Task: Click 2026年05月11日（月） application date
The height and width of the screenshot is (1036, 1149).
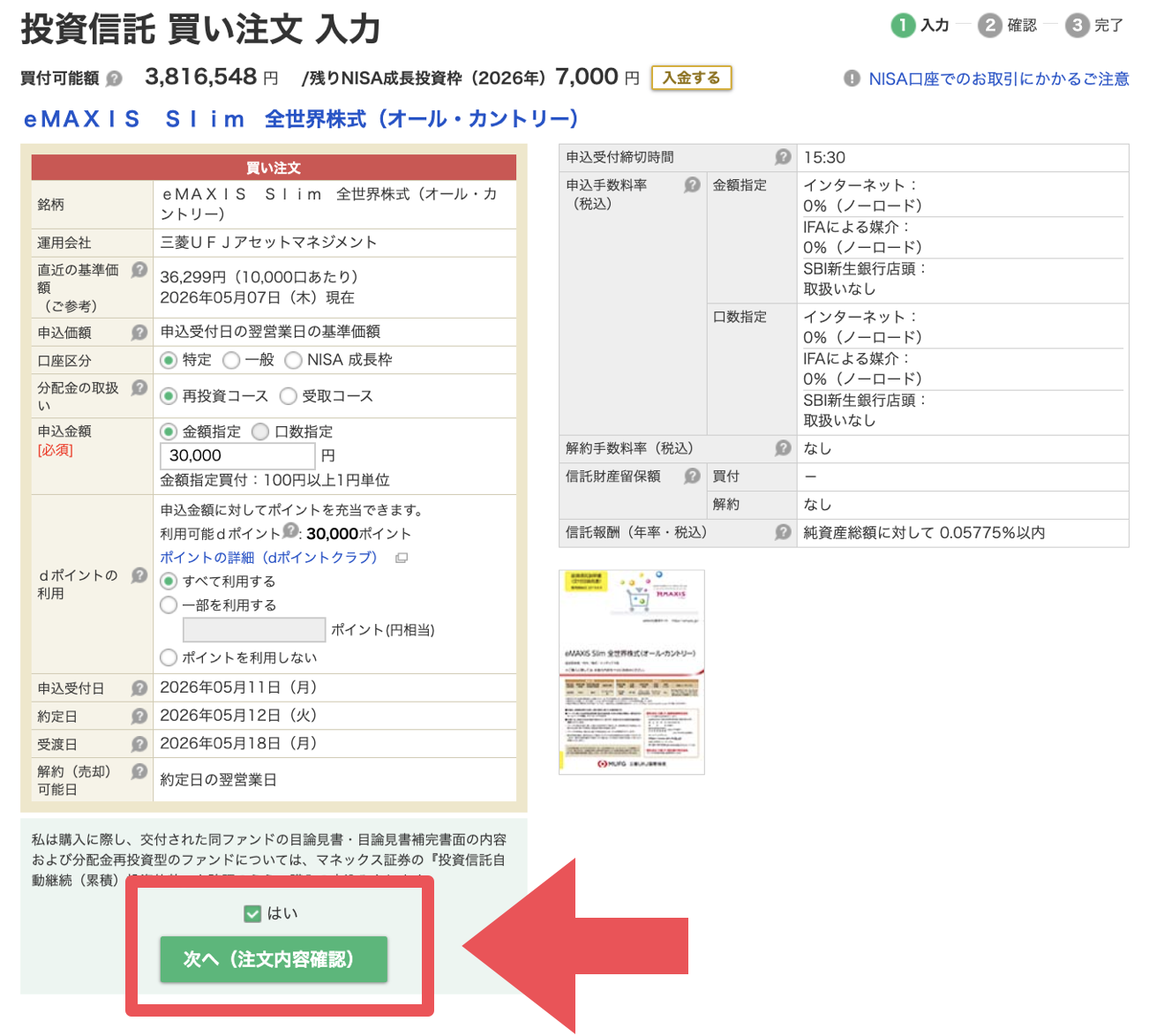Action: click(x=238, y=687)
